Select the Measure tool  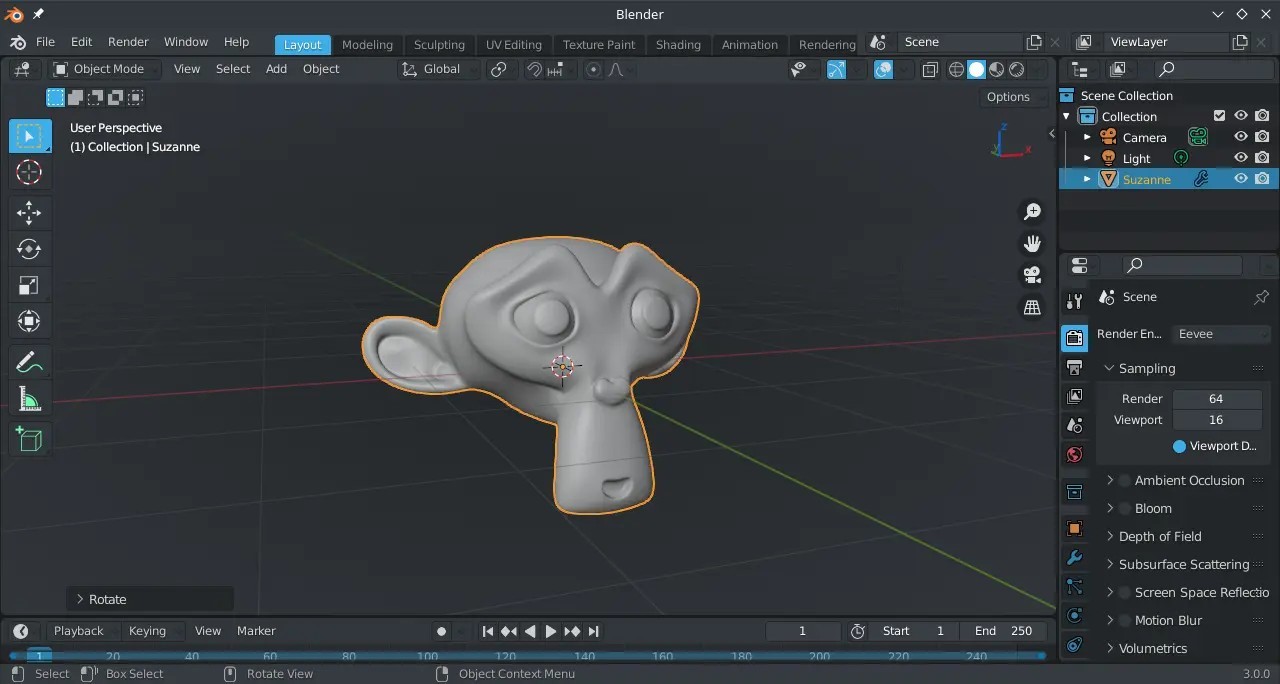point(29,400)
